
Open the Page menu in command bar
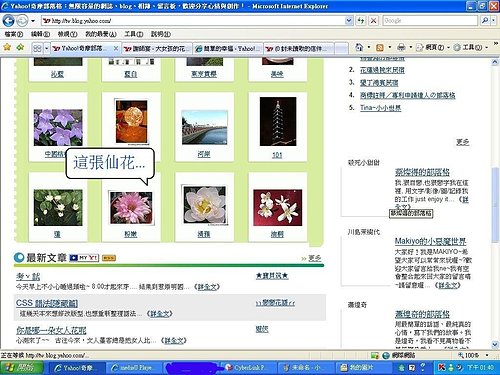click(432, 48)
